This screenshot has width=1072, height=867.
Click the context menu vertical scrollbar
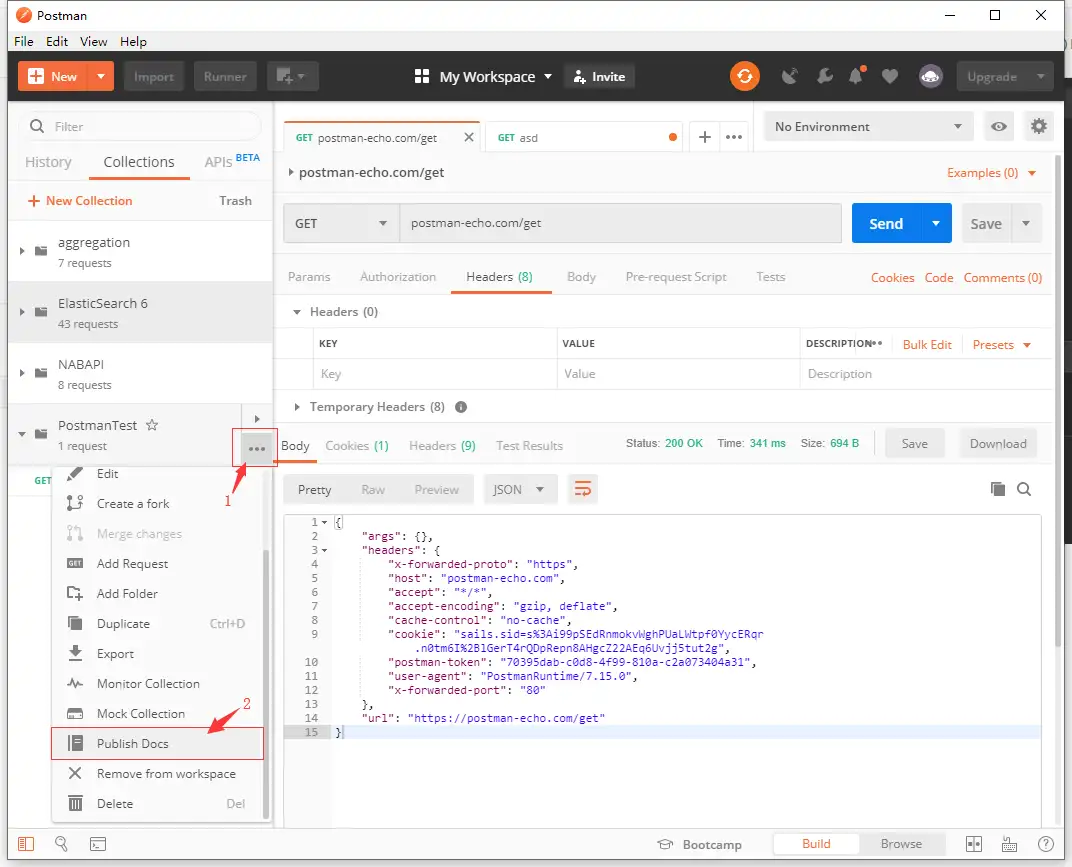(265, 680)
